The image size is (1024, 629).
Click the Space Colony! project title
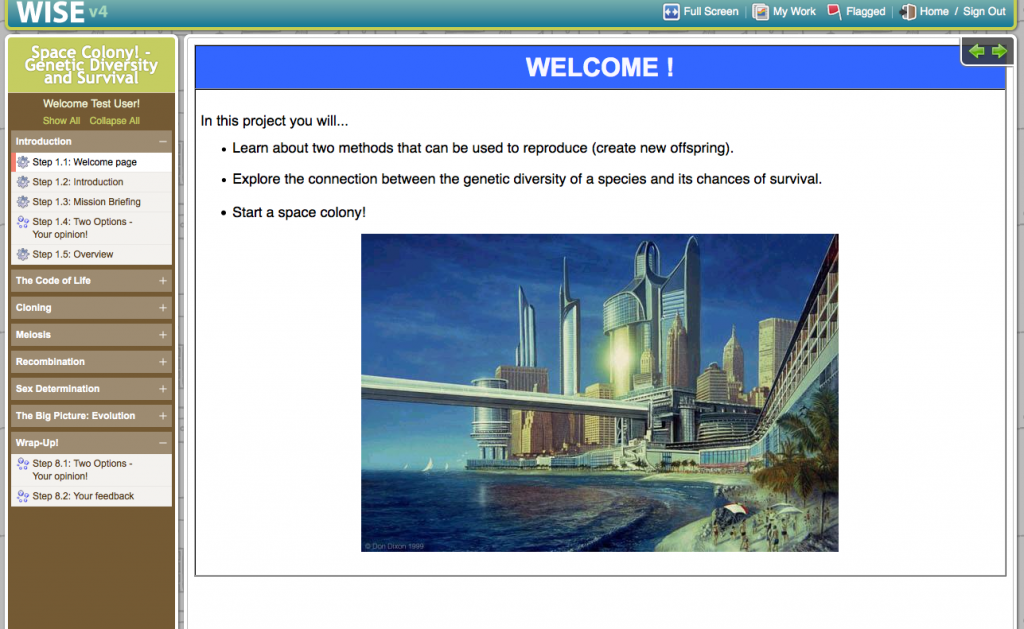[x=91, y=65]
